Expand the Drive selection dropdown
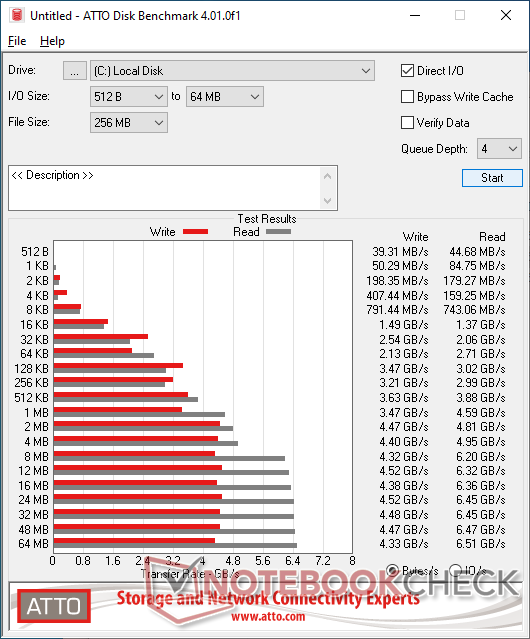Viewport: 530px width, 639px height. point(232,71)
